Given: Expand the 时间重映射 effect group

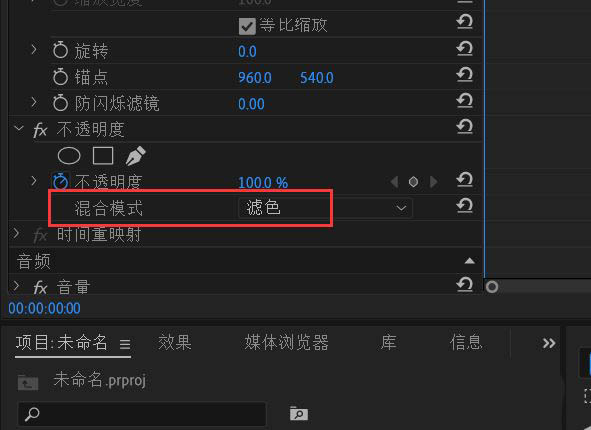Looking at the screenshot, I should tap(17, 234).
